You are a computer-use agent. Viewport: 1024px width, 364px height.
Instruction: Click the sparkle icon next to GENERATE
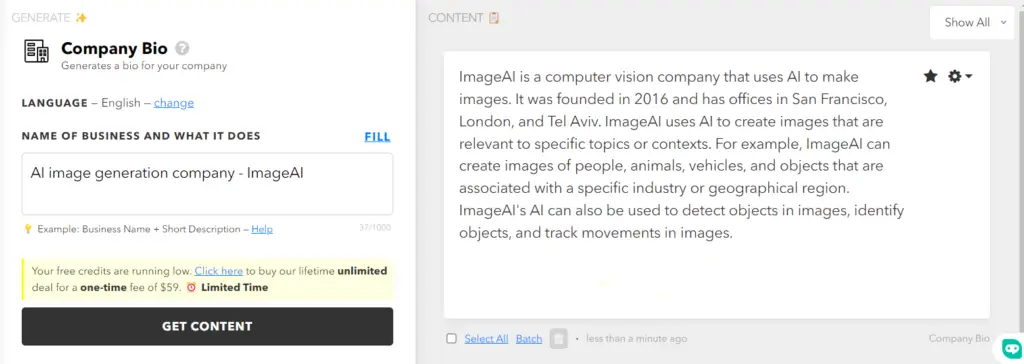(x=81, y=18)
